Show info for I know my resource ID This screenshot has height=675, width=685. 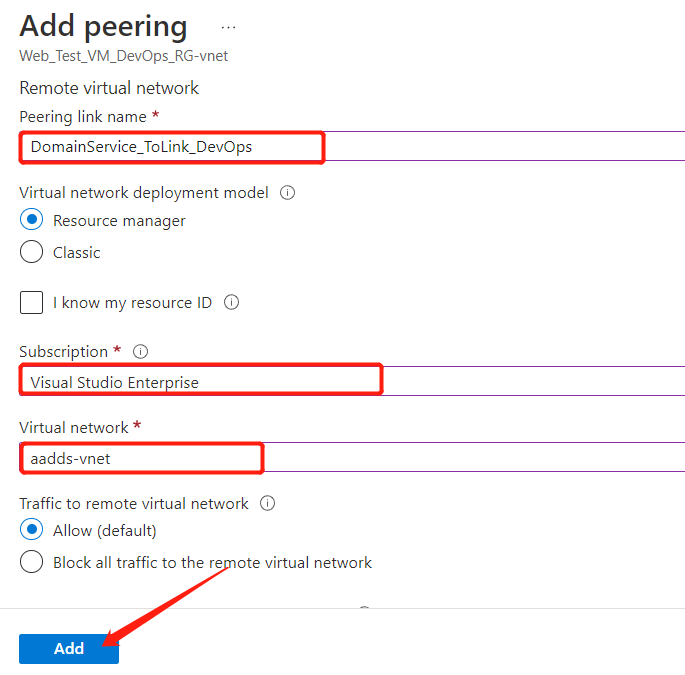coord(232,302)
